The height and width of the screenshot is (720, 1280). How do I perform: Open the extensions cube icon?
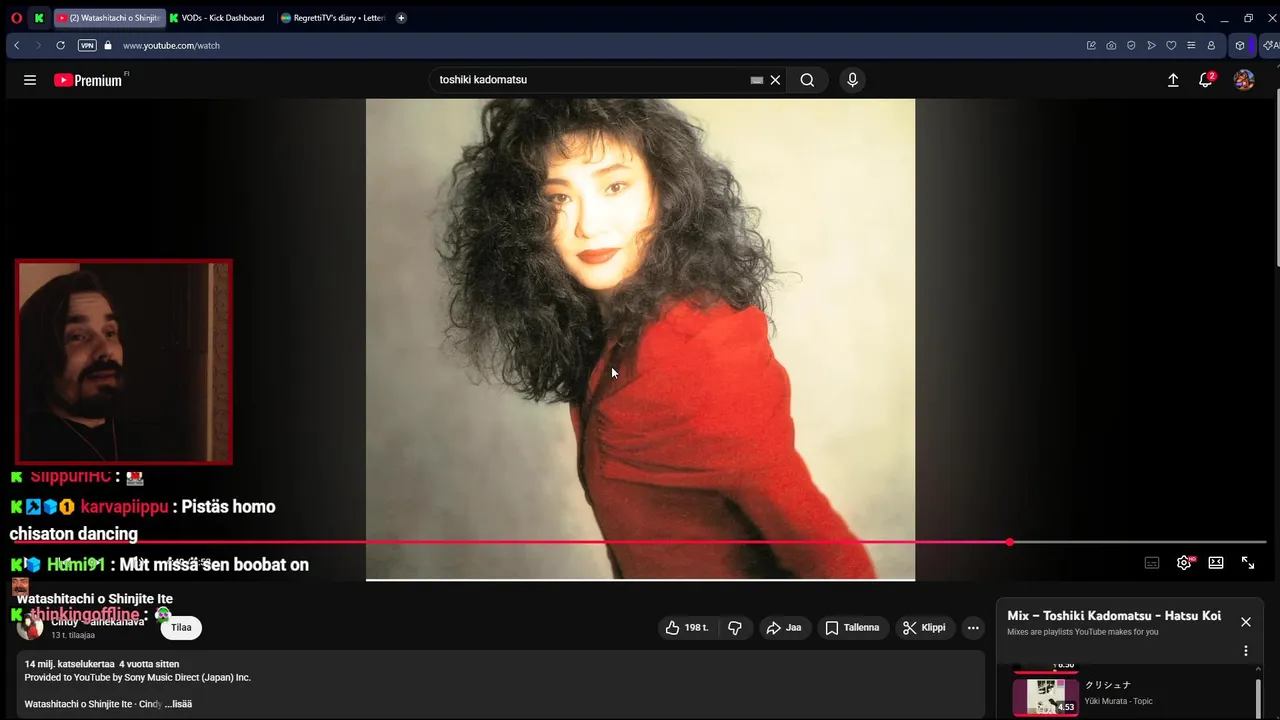[x=1240, y=45]
